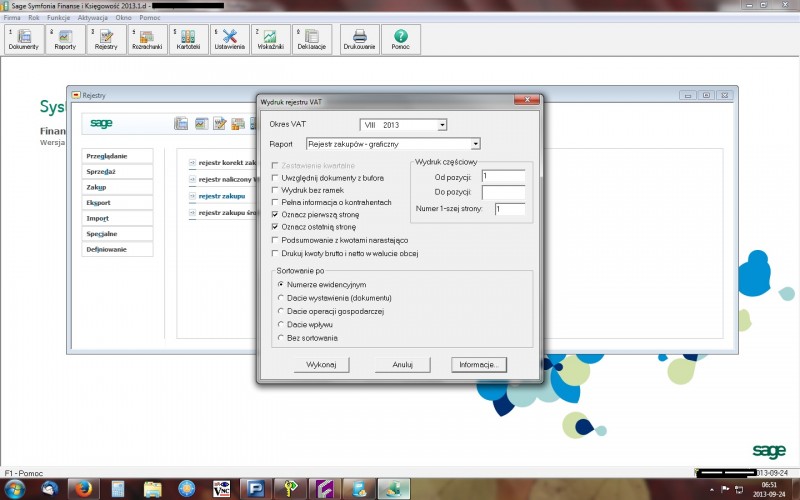Click the Pomoc help toolbar button
The width and height of the screenshot is (800, 500).
tap(401, 39)
